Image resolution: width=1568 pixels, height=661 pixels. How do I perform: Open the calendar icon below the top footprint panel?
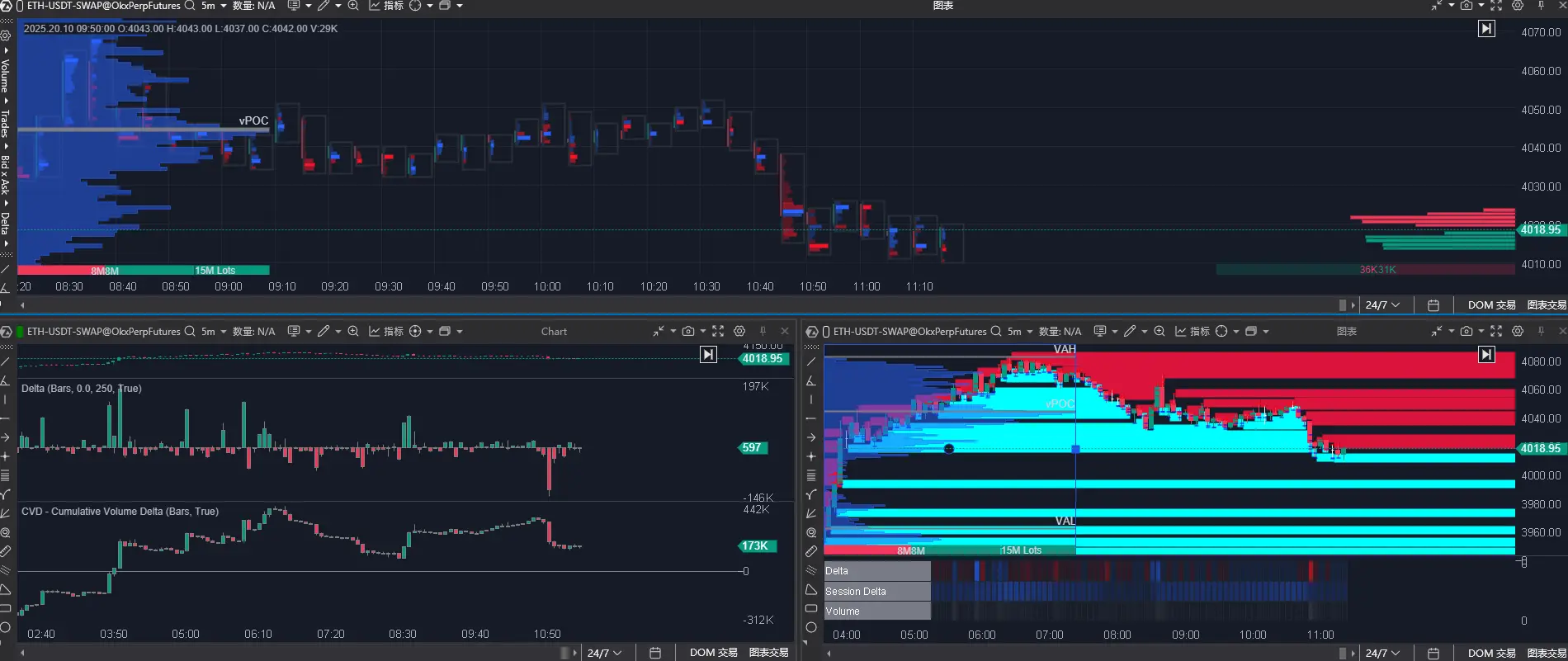pyautogui.click(x=1433, y=305)
